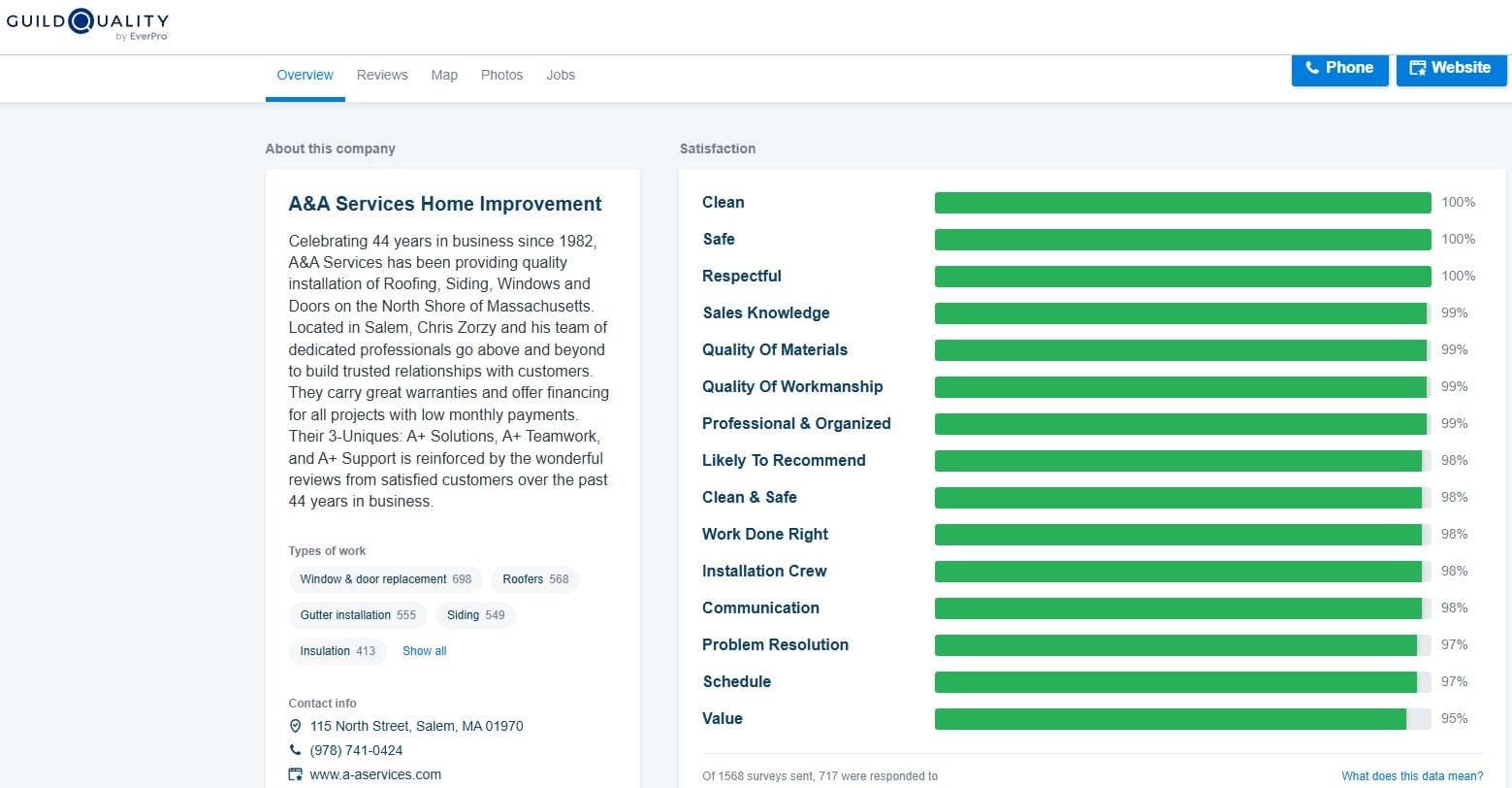Select the Insulation 413 tag
Image resolution: width=1512 pixels, height=788 pixels.
click(x=338, y=651)
